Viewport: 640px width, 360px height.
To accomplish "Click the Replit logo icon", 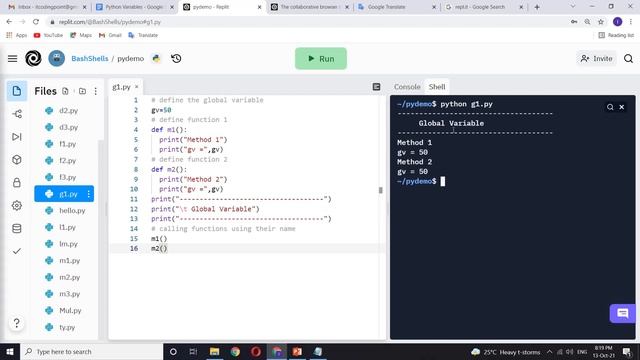I will coord(33,58).
